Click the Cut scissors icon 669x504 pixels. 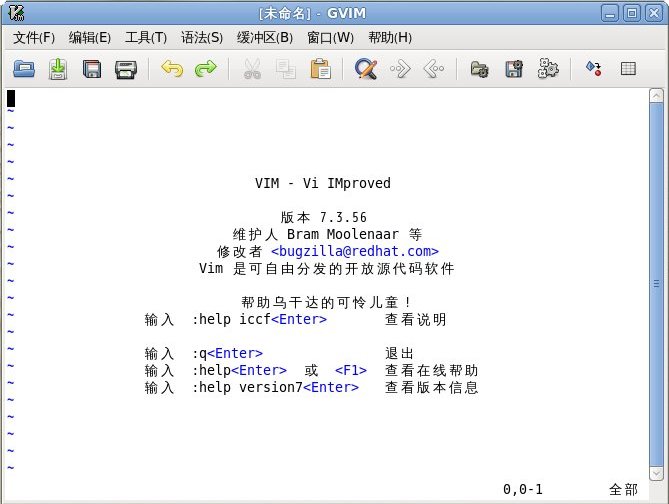click(252, 69)
